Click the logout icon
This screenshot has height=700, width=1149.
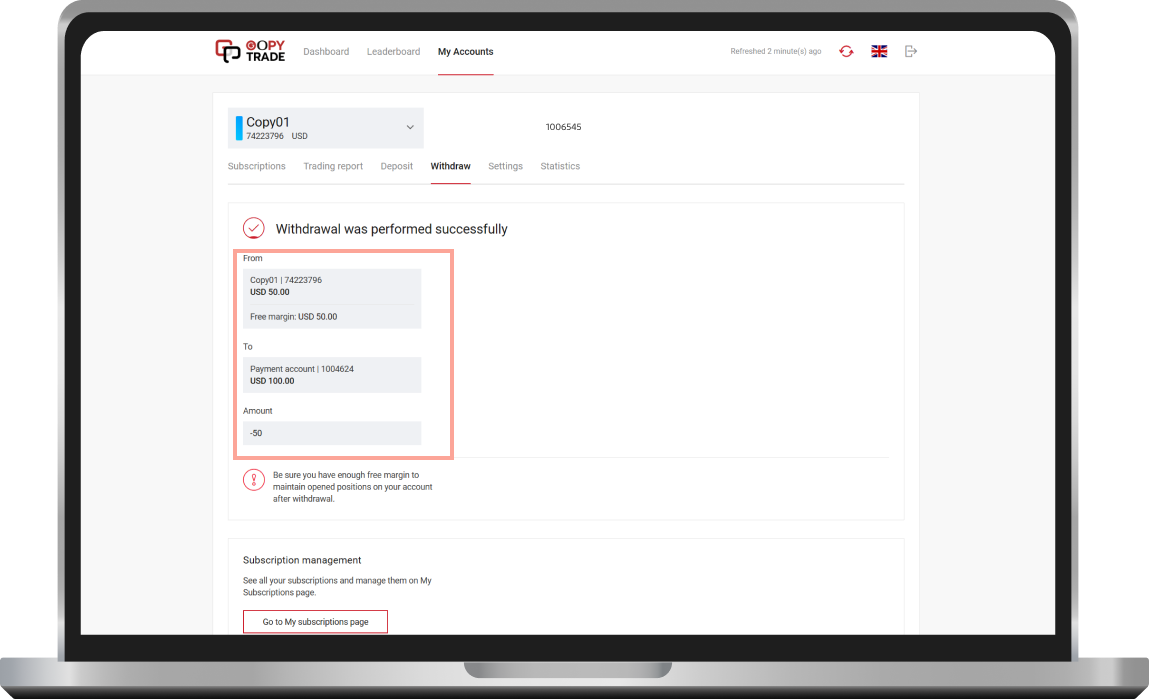(x=910, y=51)
